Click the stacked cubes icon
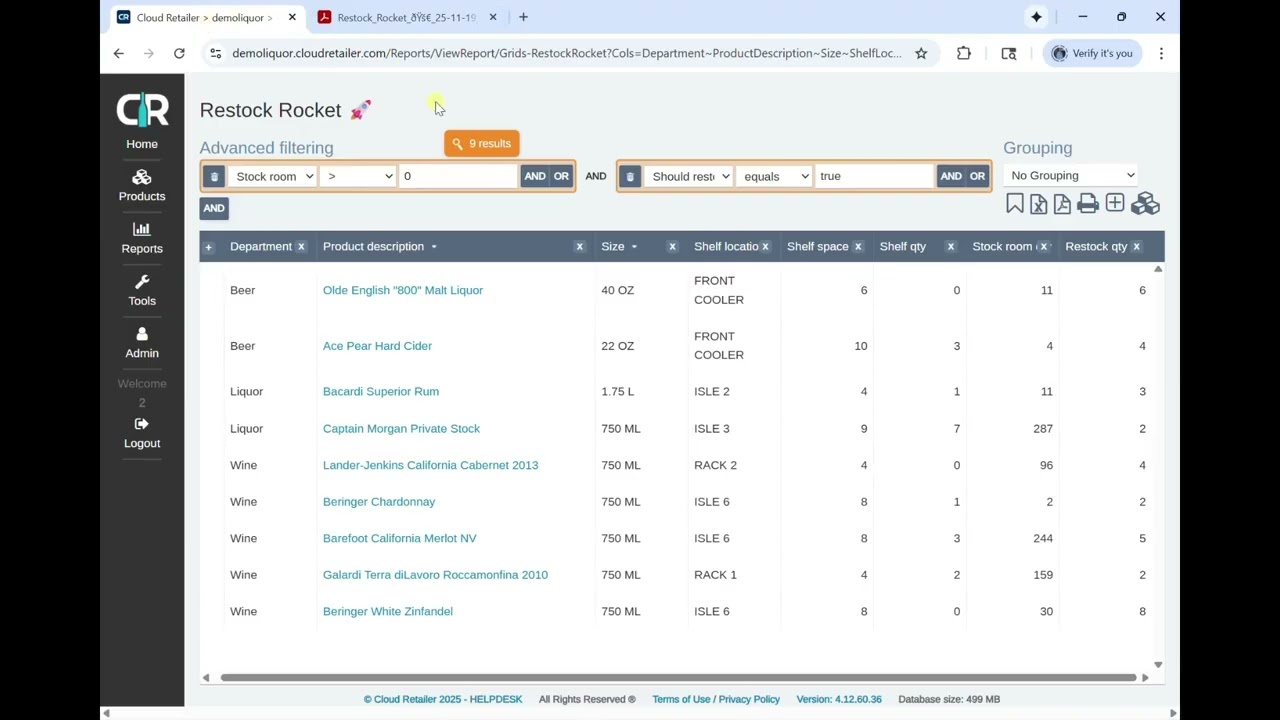 [1145, 204]
